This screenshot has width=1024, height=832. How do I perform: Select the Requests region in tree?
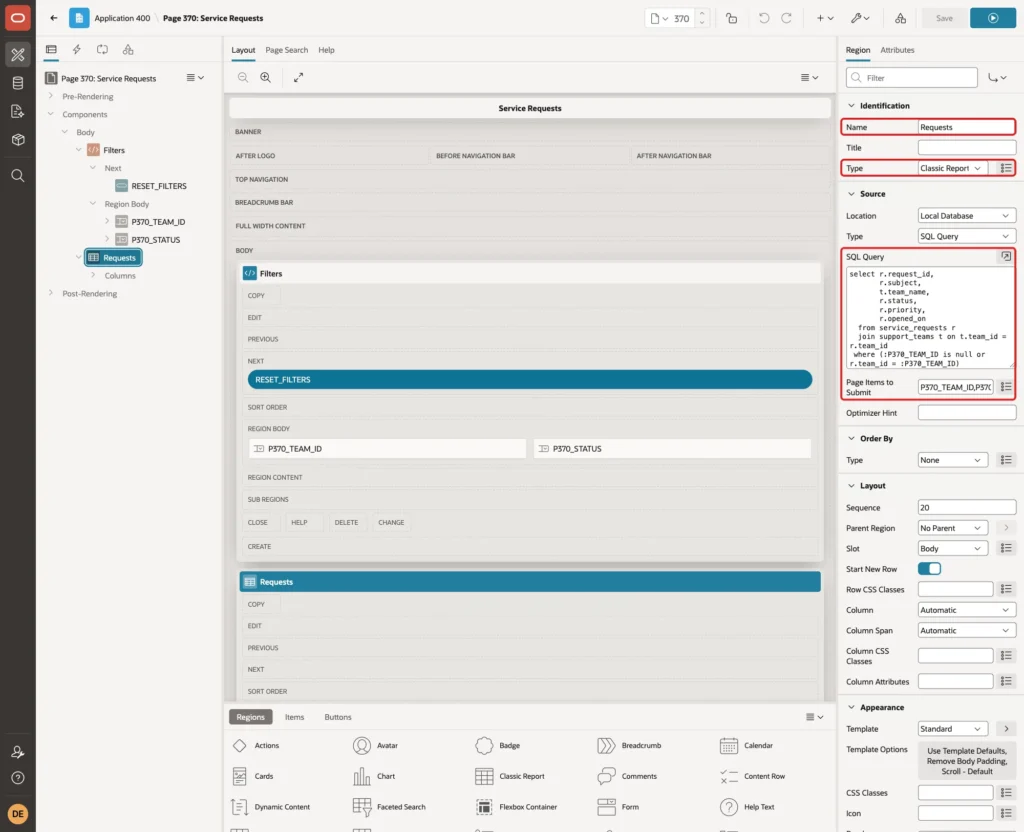click(x=114, y=258)
